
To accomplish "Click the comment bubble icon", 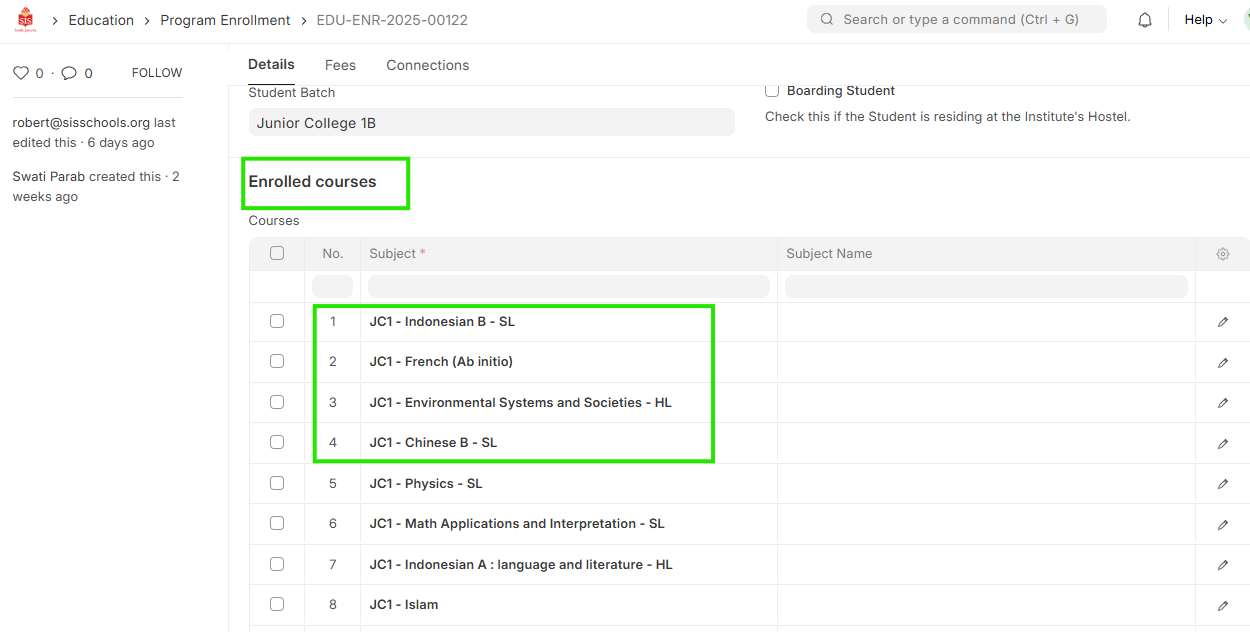I will coord(69,73).
